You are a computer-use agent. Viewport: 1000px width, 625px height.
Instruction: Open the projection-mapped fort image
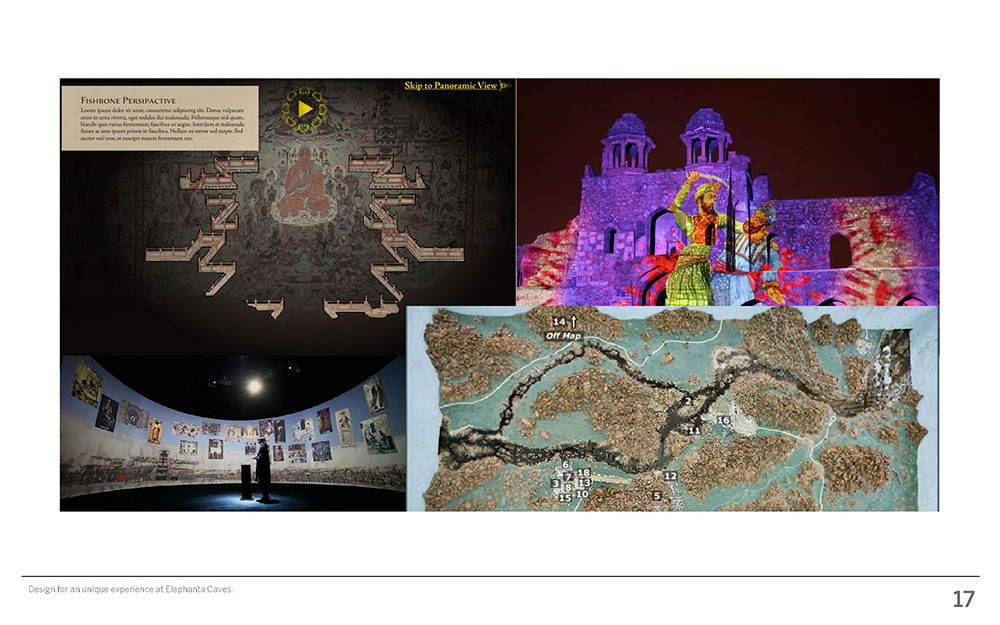pyautogui.click(x=728, y=192)
